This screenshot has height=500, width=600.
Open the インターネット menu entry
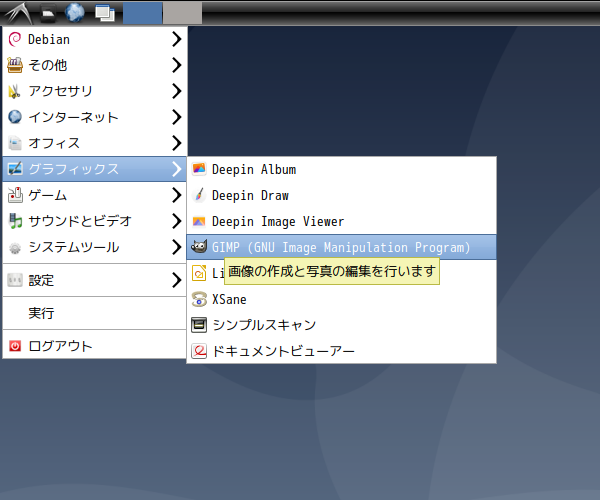[x=95, y=117]
